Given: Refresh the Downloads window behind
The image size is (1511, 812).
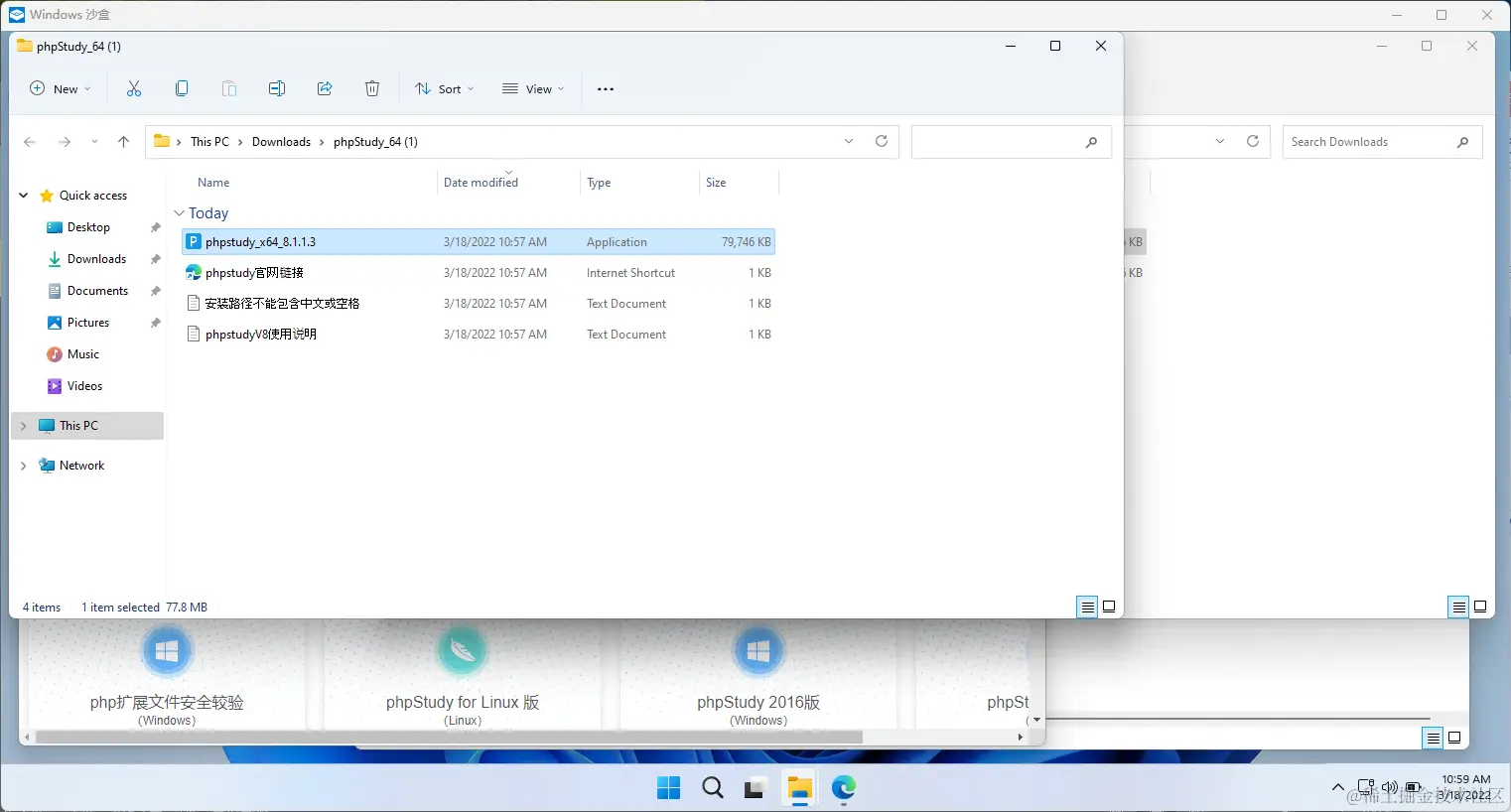Looking at the screenshot, I should tap(1253, 141).
